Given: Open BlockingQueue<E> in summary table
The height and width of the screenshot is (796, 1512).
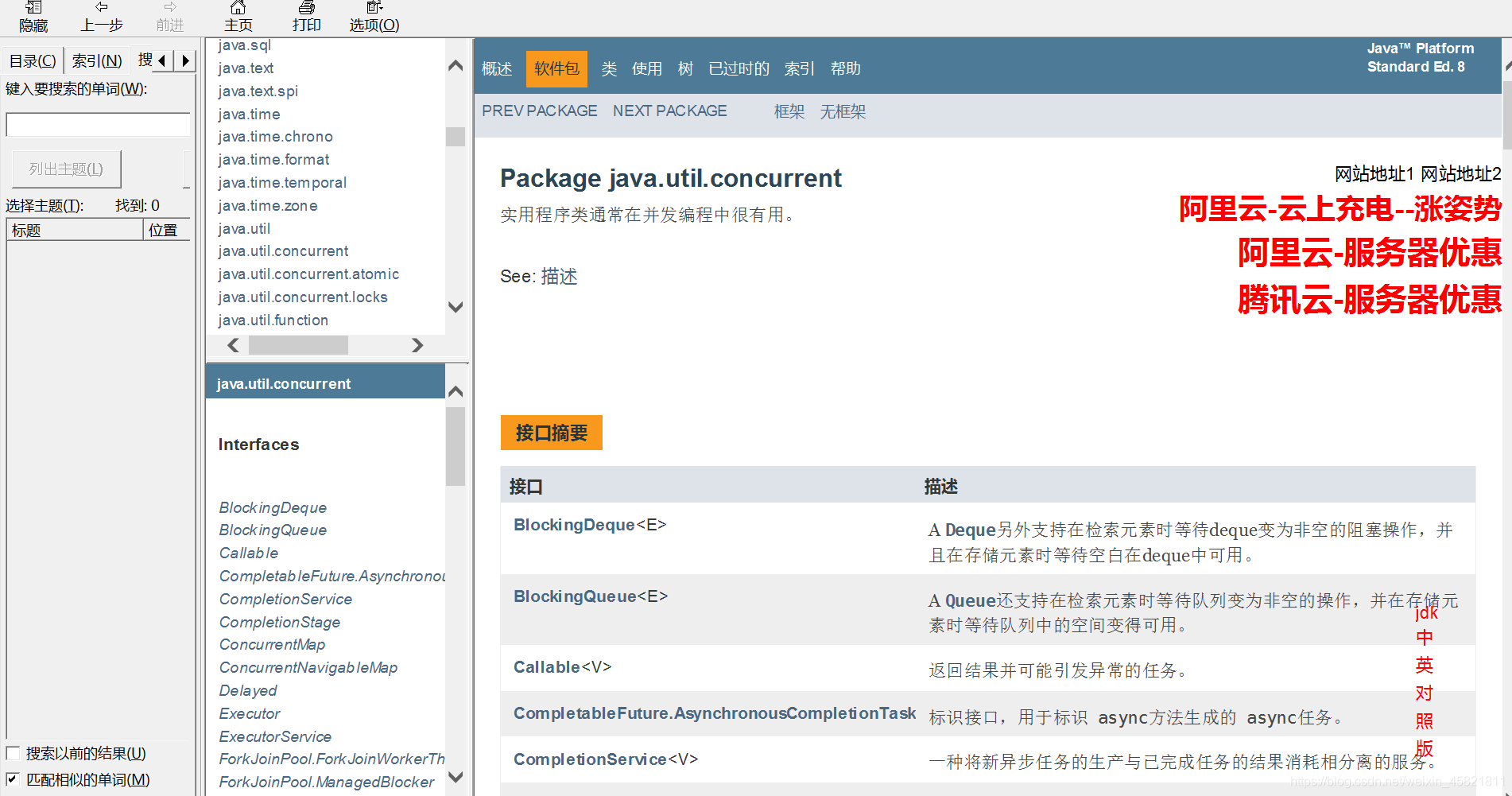Looking at the screenshot, I should pos(590,596).
